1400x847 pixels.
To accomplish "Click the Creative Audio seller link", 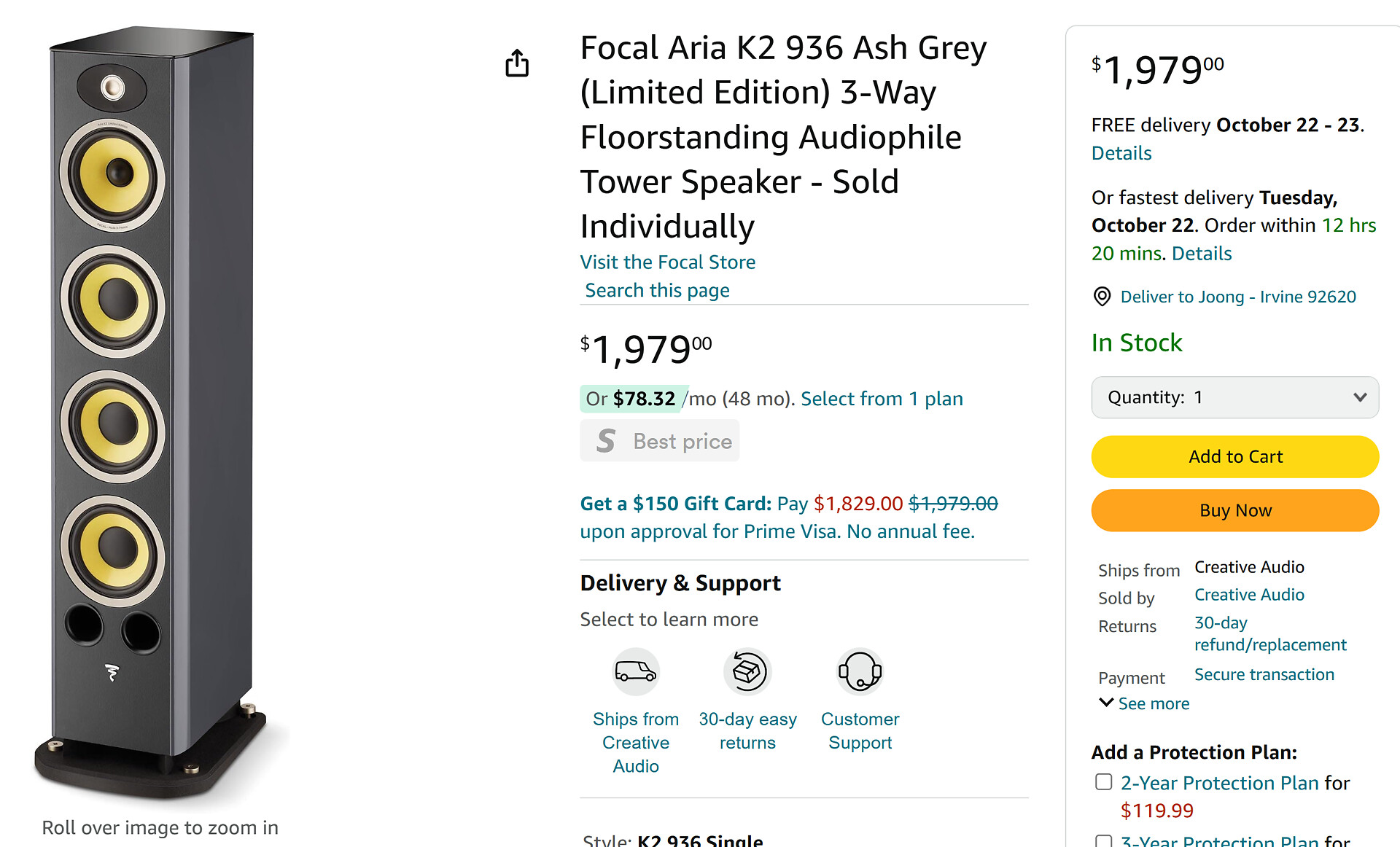I will [1248, 595].
